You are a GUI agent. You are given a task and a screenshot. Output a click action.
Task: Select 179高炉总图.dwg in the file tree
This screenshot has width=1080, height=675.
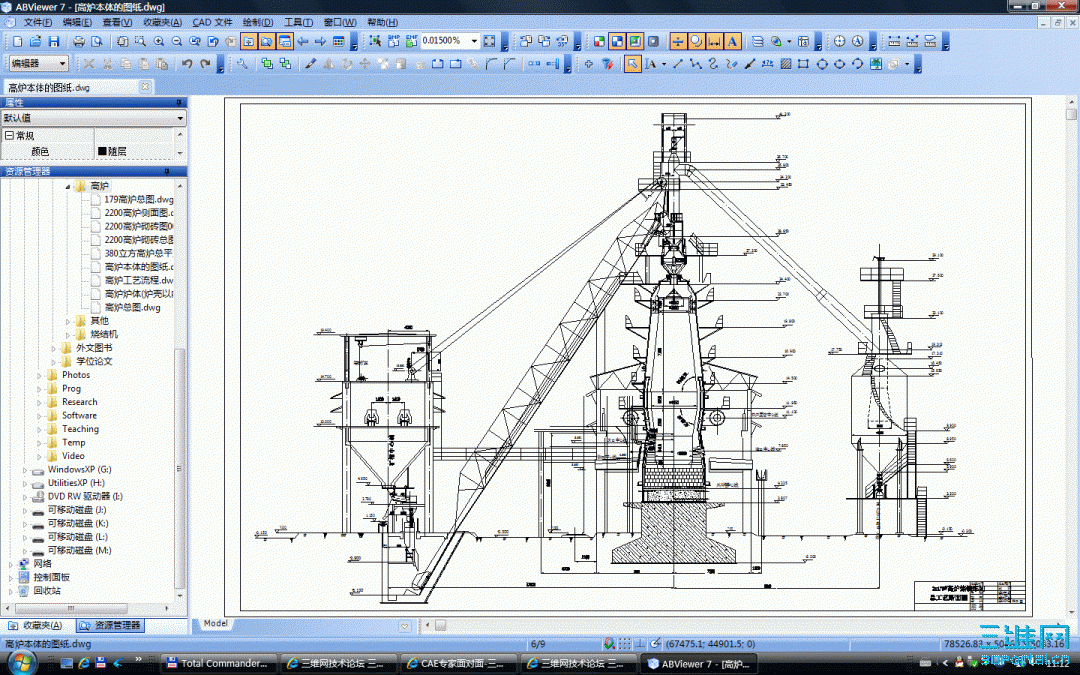(x=138, y=199)
